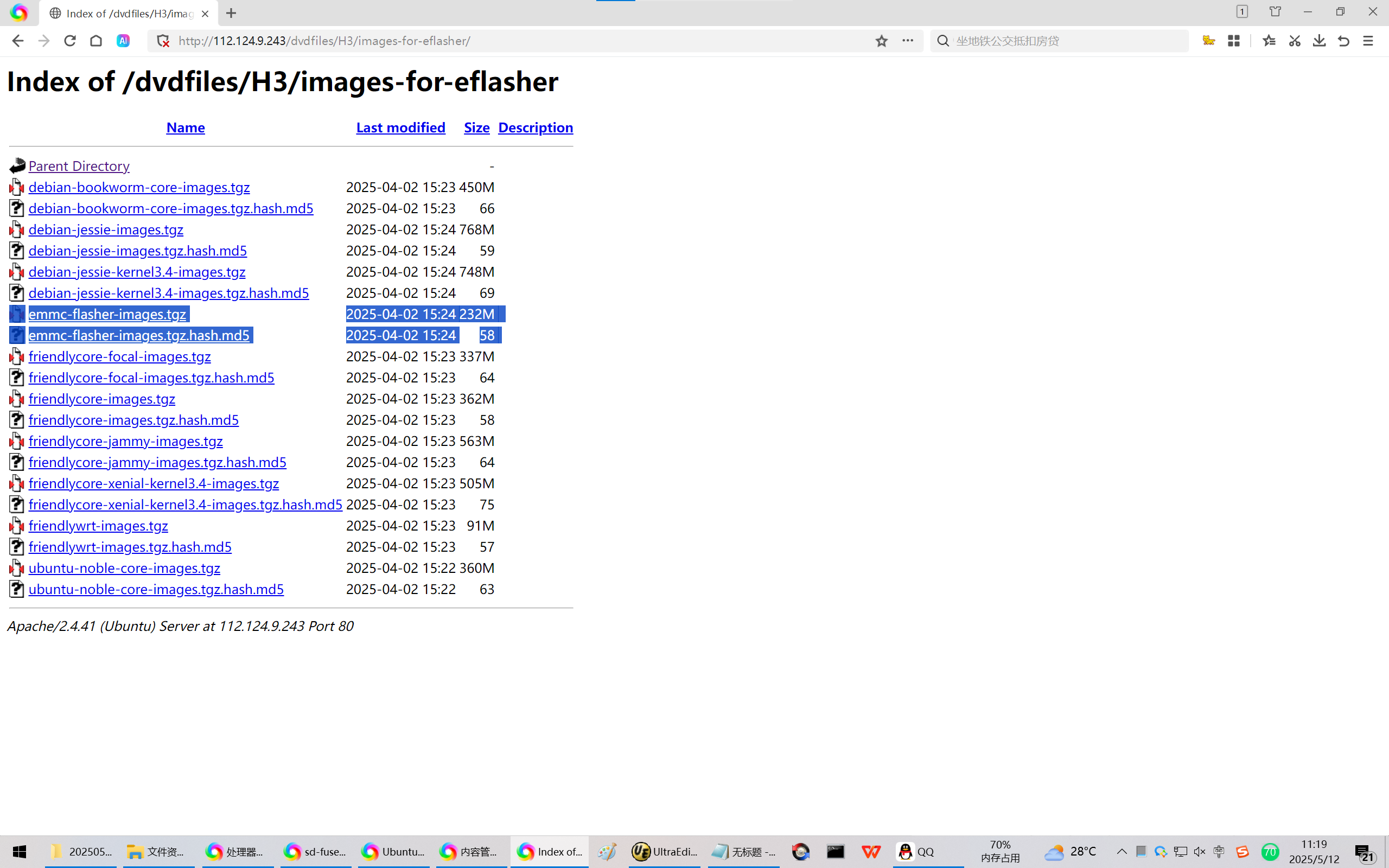Click ubuntu-noble-core-images.tgz file icon
This screenshot has height=868, width=1389.
[17, 569]
